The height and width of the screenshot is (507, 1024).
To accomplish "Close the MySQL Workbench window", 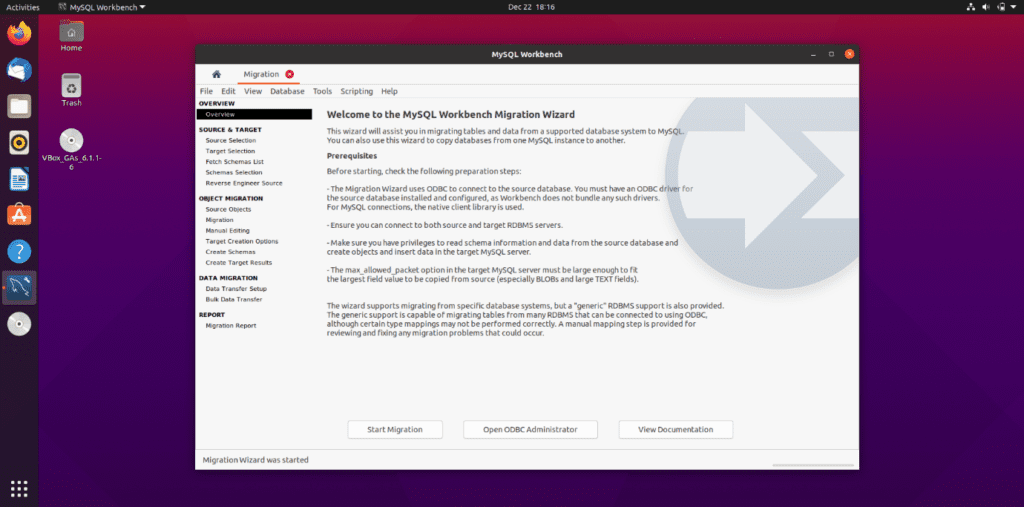I will click(849, 54).
